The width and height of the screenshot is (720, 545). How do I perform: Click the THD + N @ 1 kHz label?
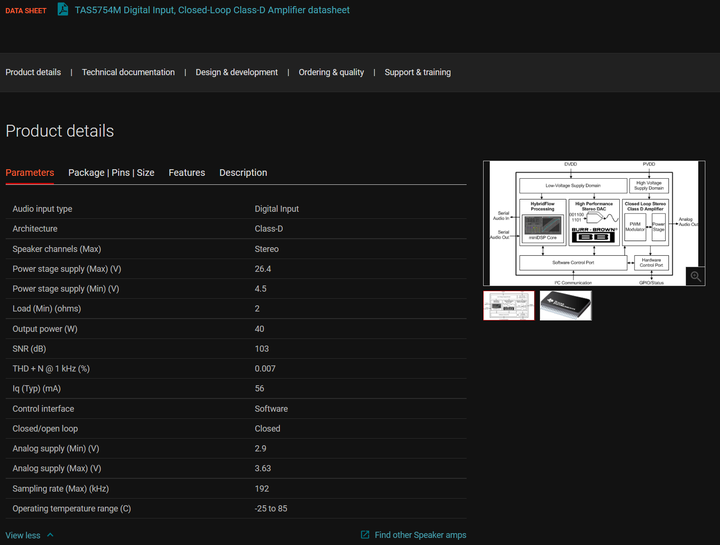click(x=51, y=369)
